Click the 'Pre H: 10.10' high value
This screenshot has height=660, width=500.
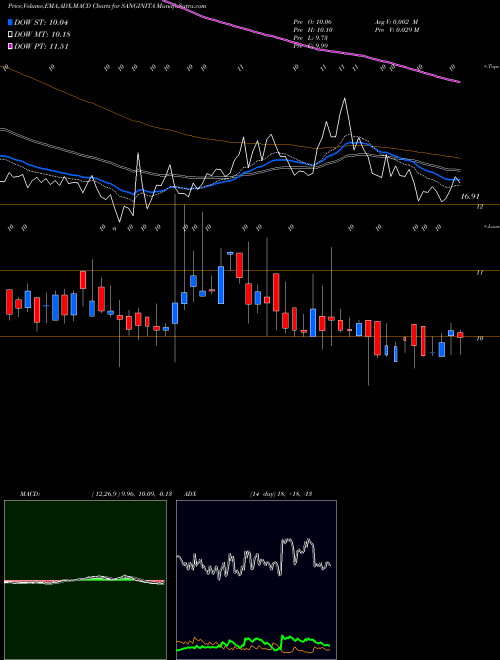pyautogui.click(x=311, y=30)
